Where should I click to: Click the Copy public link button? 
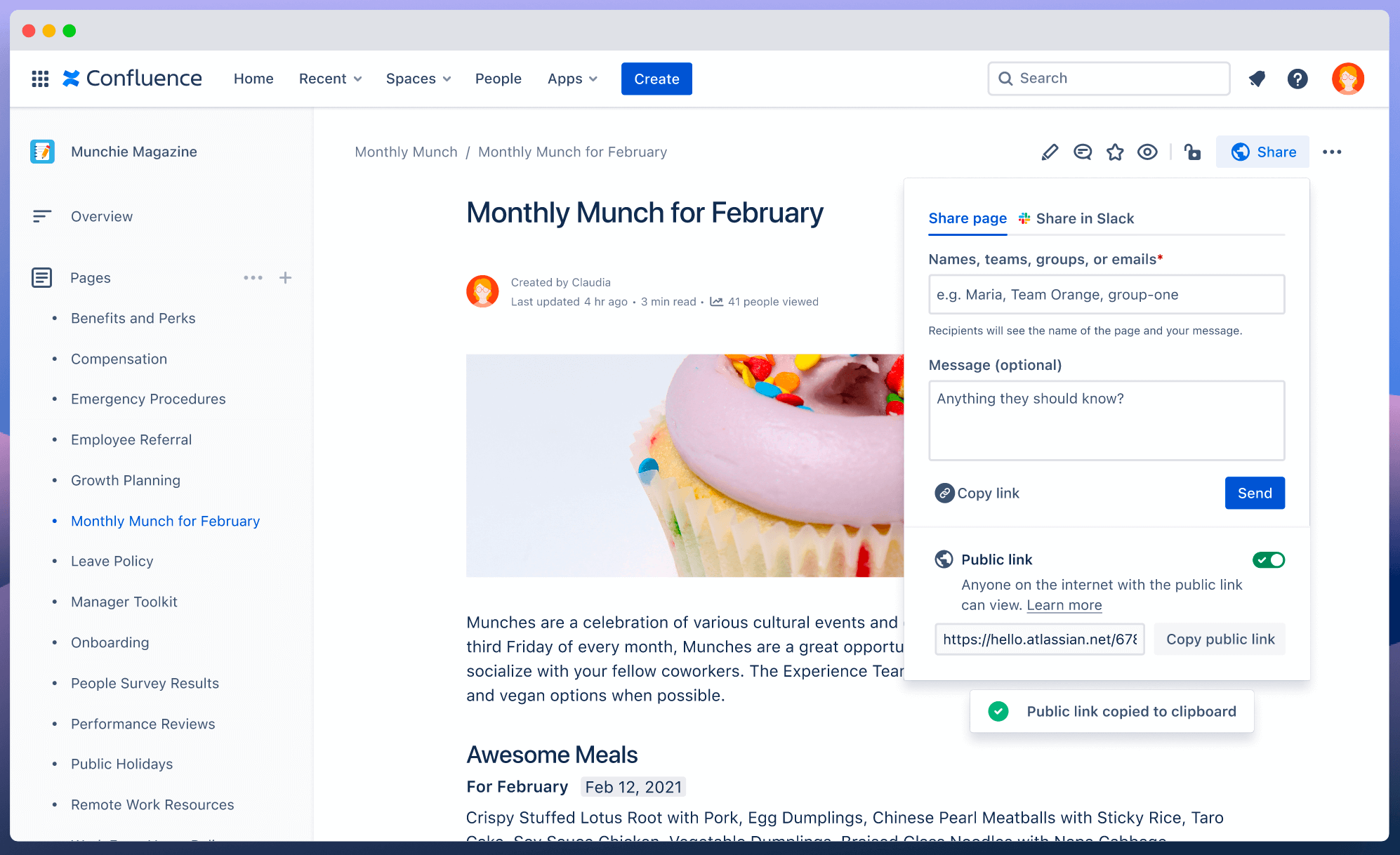coord(1219,639)
